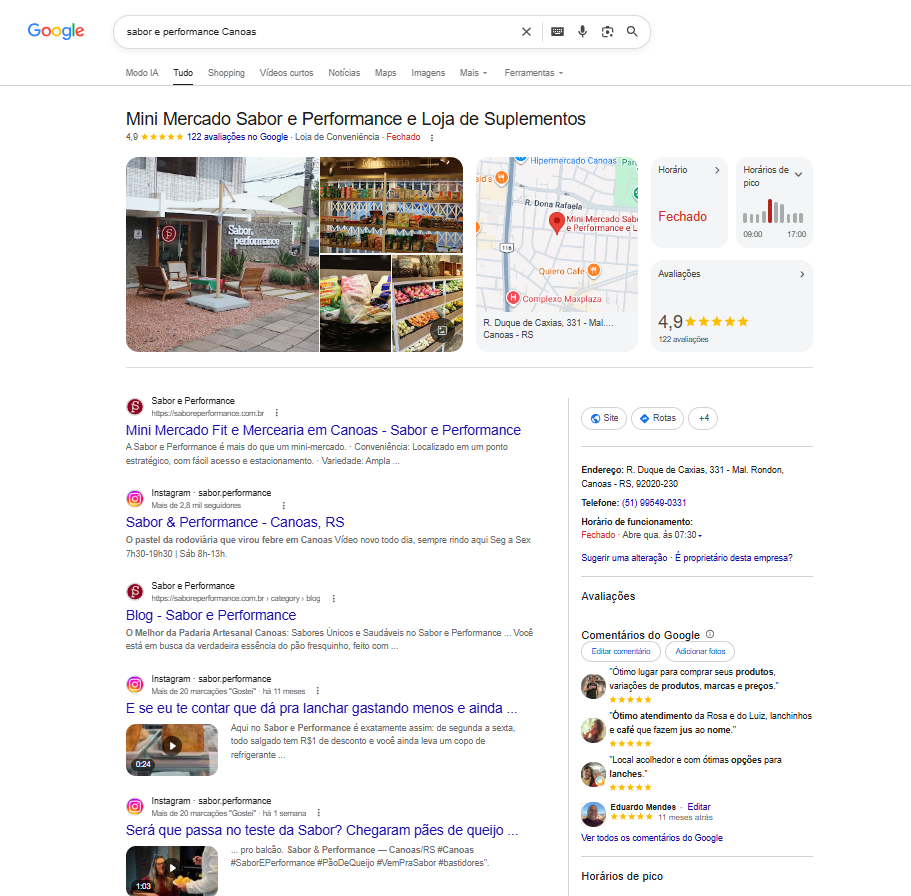Click Editar next to Eduardo Mendes
Viewport: 911px width, 896px height.
click(x=699, y=807)
